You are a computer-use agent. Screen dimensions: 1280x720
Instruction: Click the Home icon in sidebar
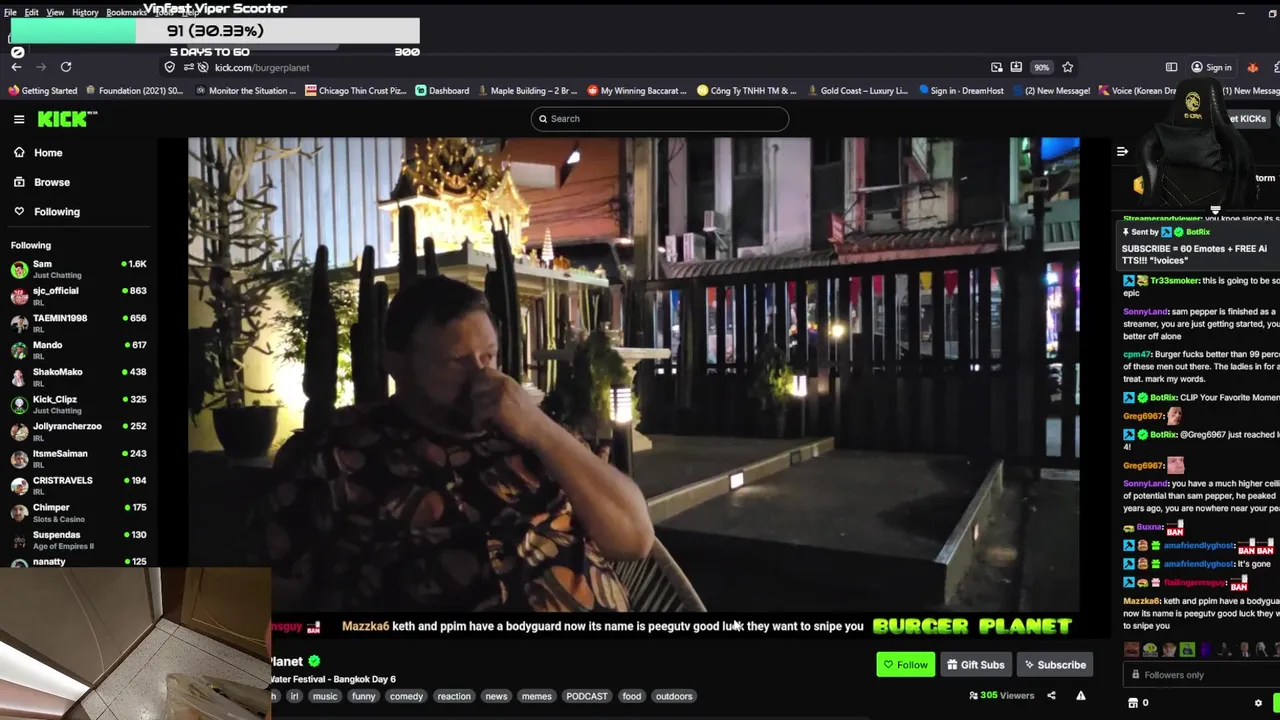tap(19, 152)
